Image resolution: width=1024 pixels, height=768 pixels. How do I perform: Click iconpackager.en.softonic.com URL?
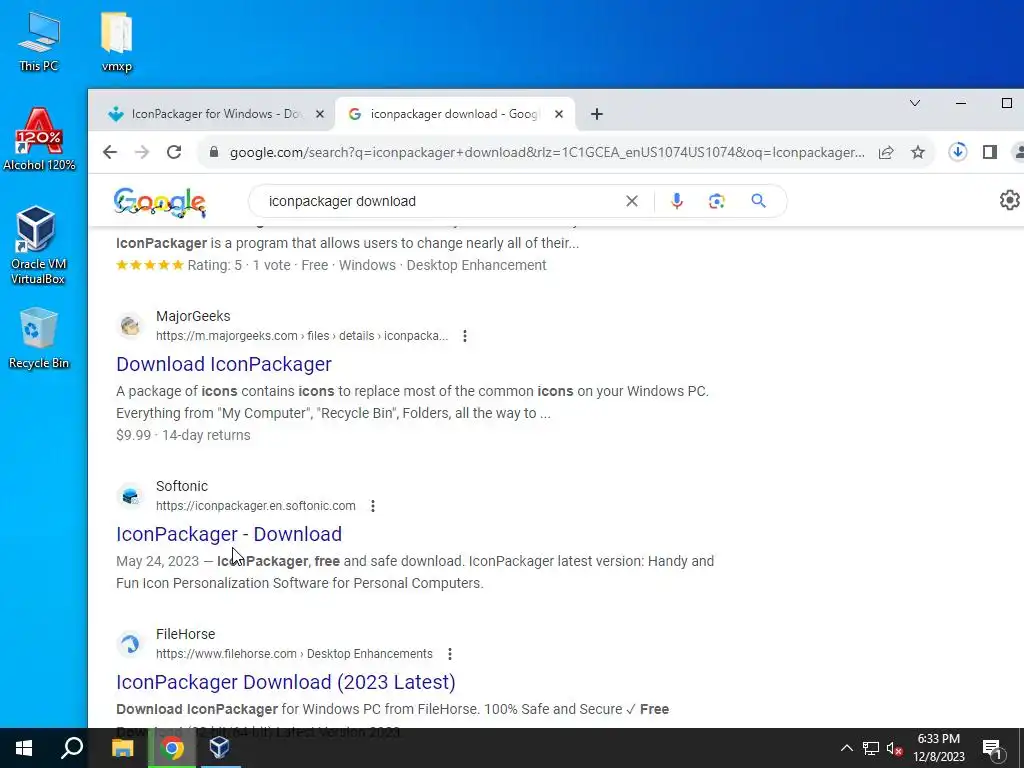pos(256,505)
